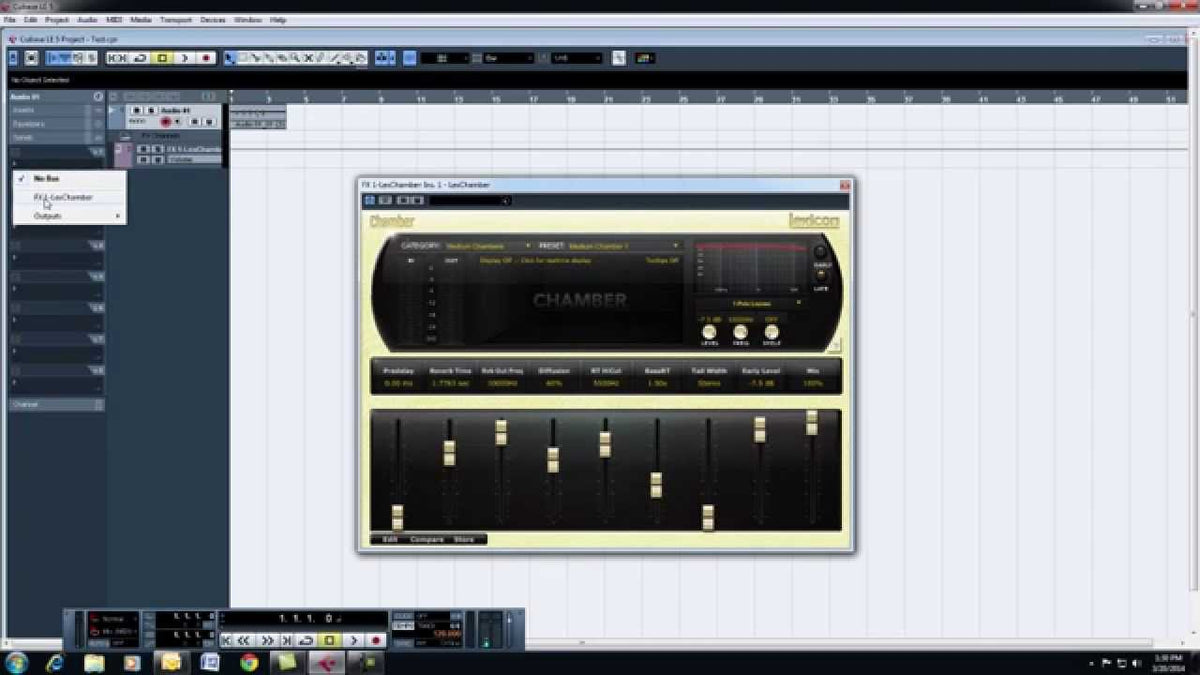
Task: Expand the Channel section in Inspector
Action: point(55,404)
